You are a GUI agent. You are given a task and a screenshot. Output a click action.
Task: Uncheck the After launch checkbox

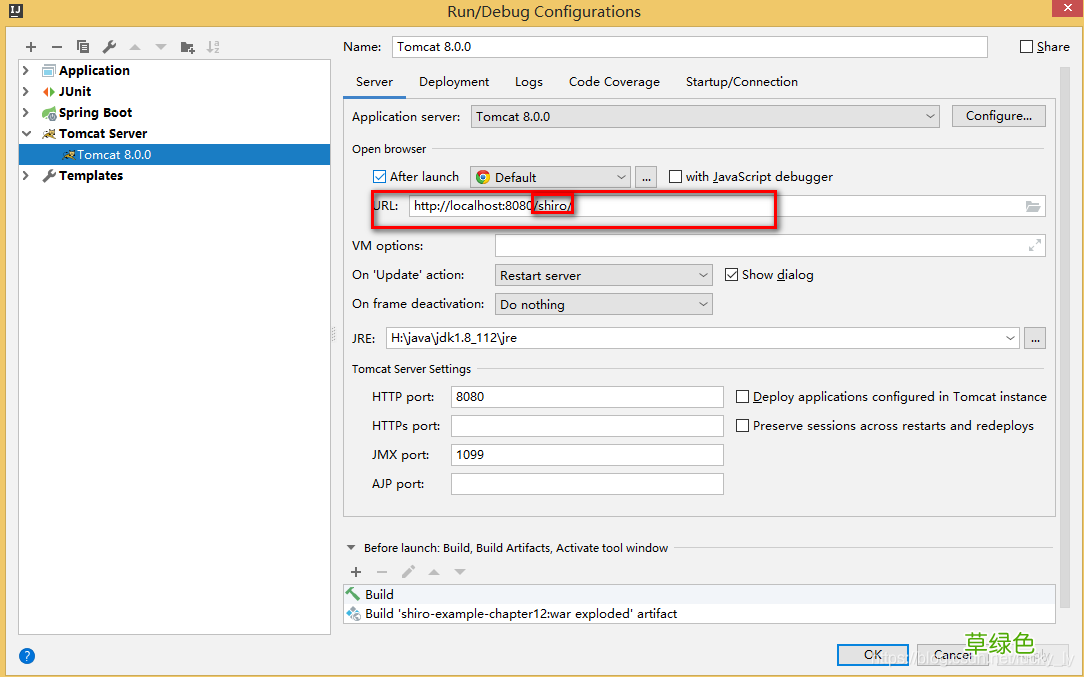[x=379, y=177]
